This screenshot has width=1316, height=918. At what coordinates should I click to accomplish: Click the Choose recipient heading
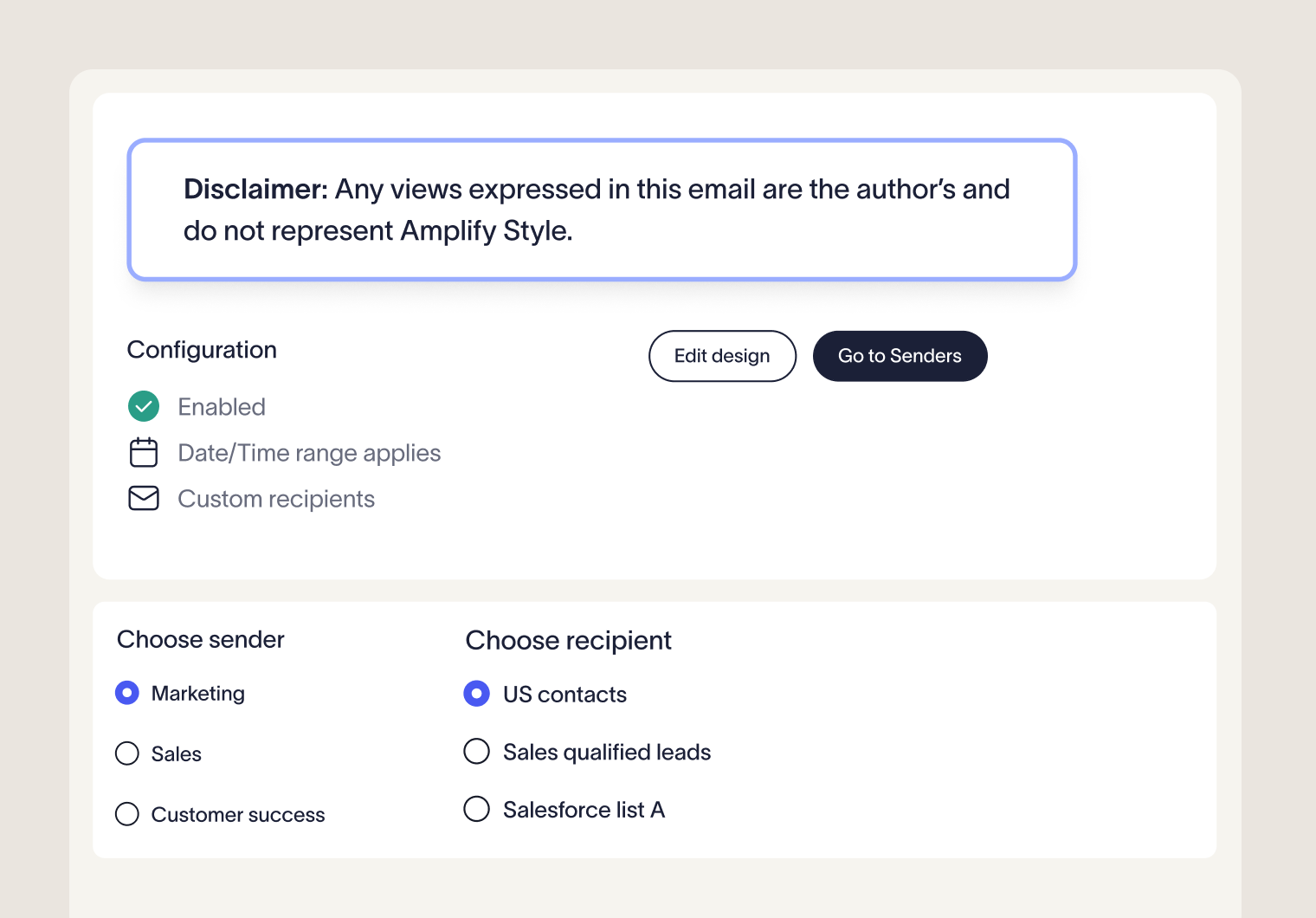(x=568, y=640)
